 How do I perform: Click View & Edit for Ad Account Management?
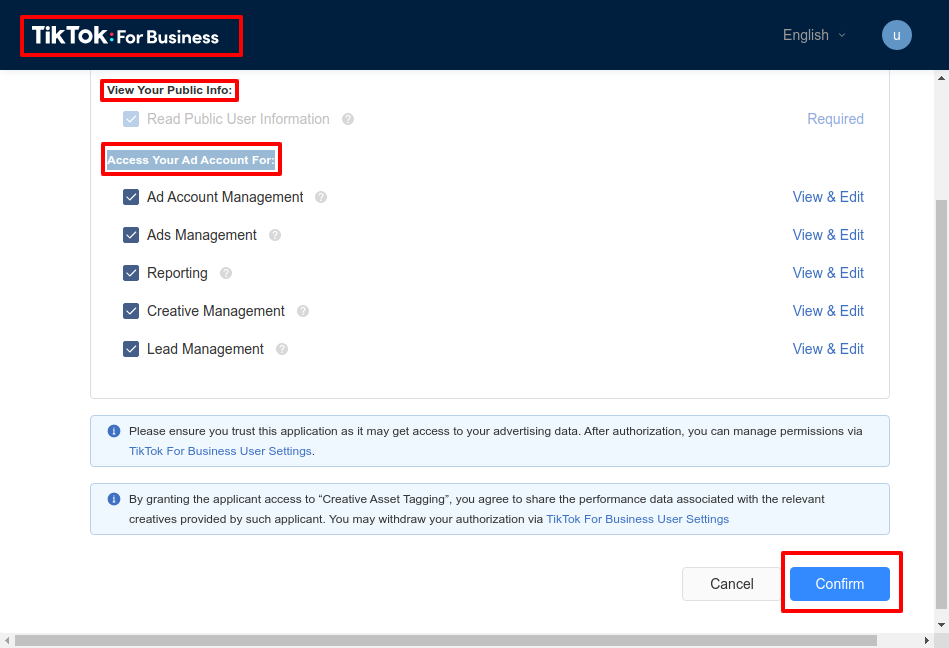coord(828,197)
